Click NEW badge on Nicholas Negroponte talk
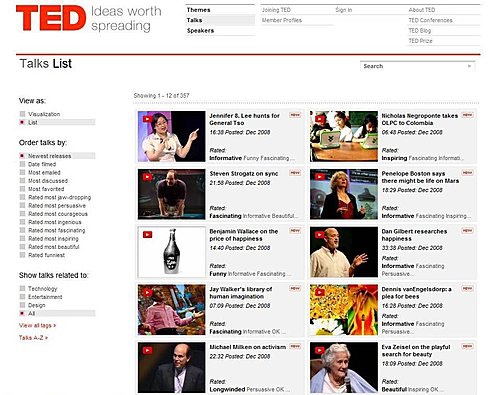The width and height of the screenshot is (500, 395). point(467,115)
